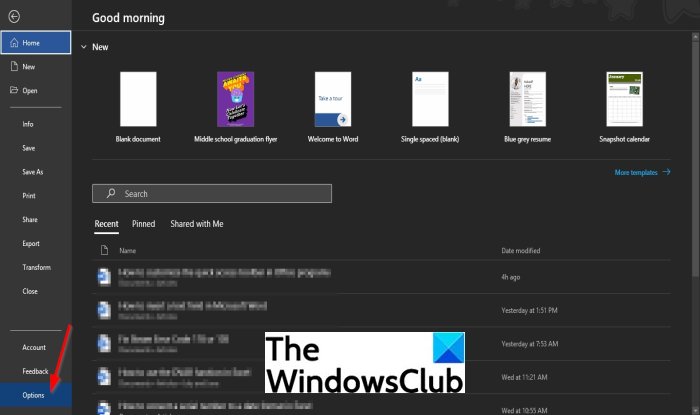Click the scrollbar down arrow

tap(695, 411)
